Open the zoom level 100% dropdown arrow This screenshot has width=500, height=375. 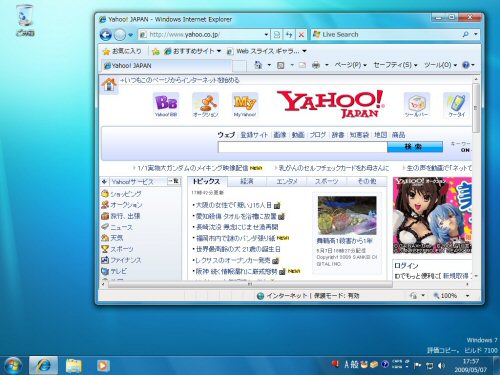(x=467, y=296)
